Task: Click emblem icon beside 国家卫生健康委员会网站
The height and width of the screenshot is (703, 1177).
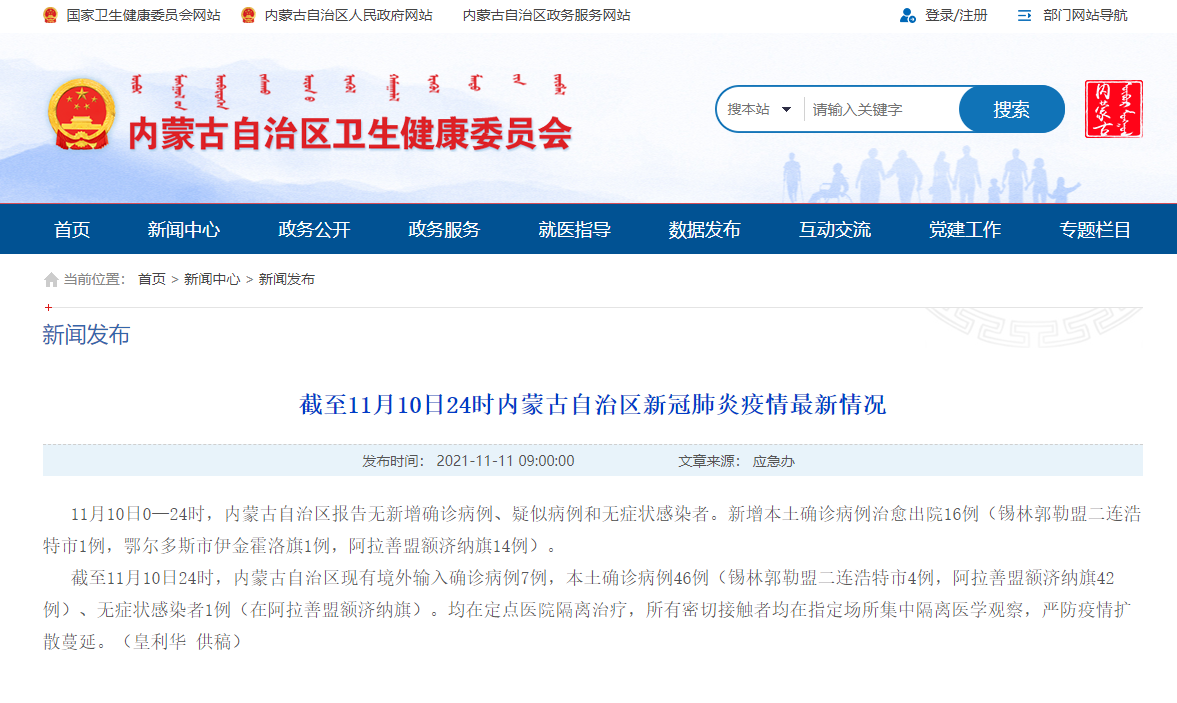Action: (50, 15)
